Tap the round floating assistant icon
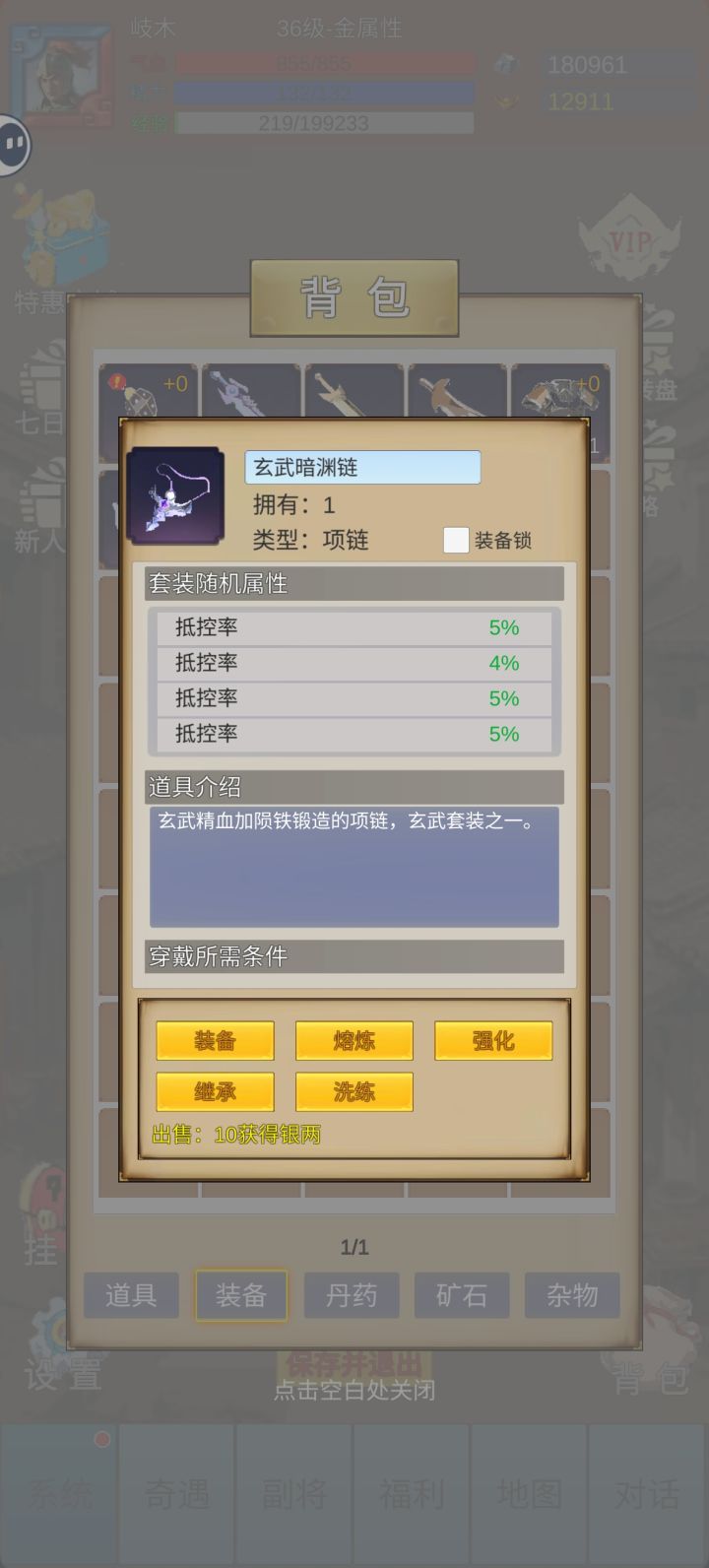Screen dimensions: 709x1568 click(14, 146)
